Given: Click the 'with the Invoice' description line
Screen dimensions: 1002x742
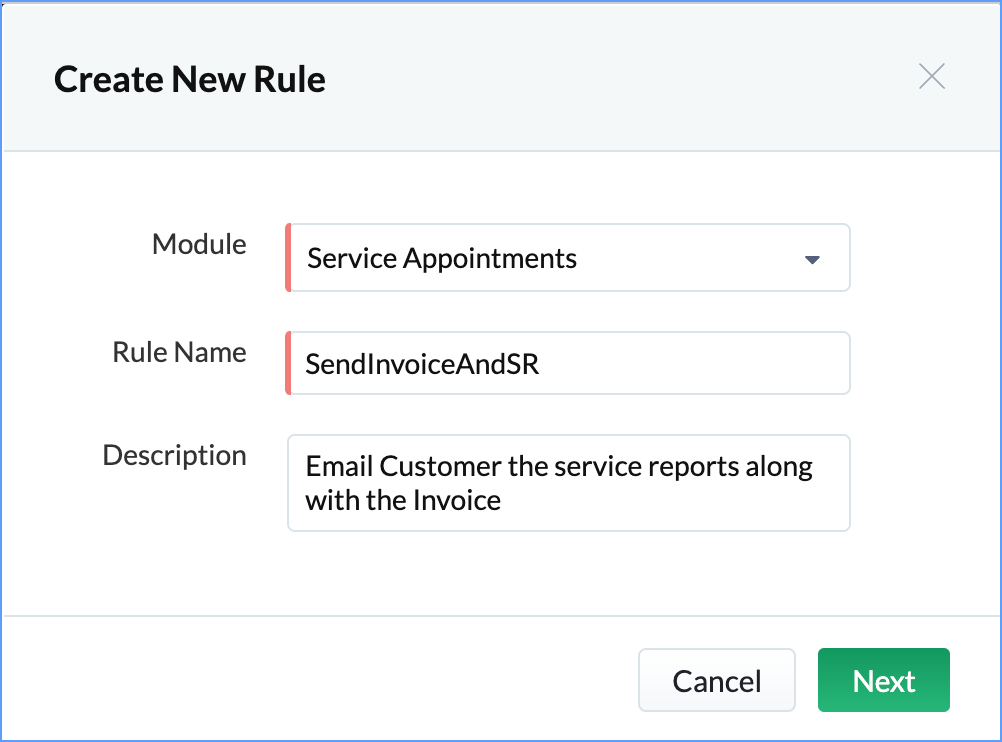Looking at the screenshot, I should pos(403,499).
